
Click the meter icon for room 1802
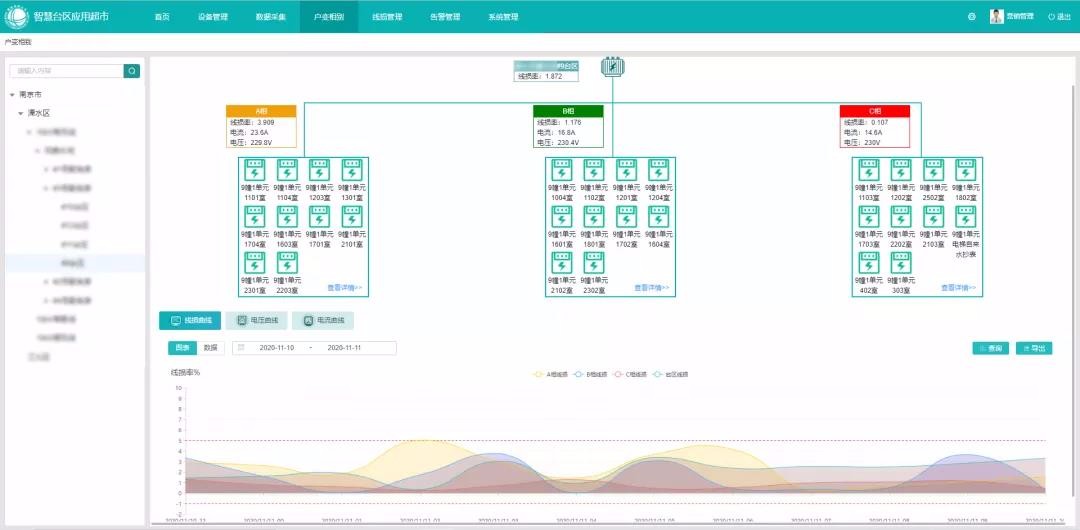point(965,170)
